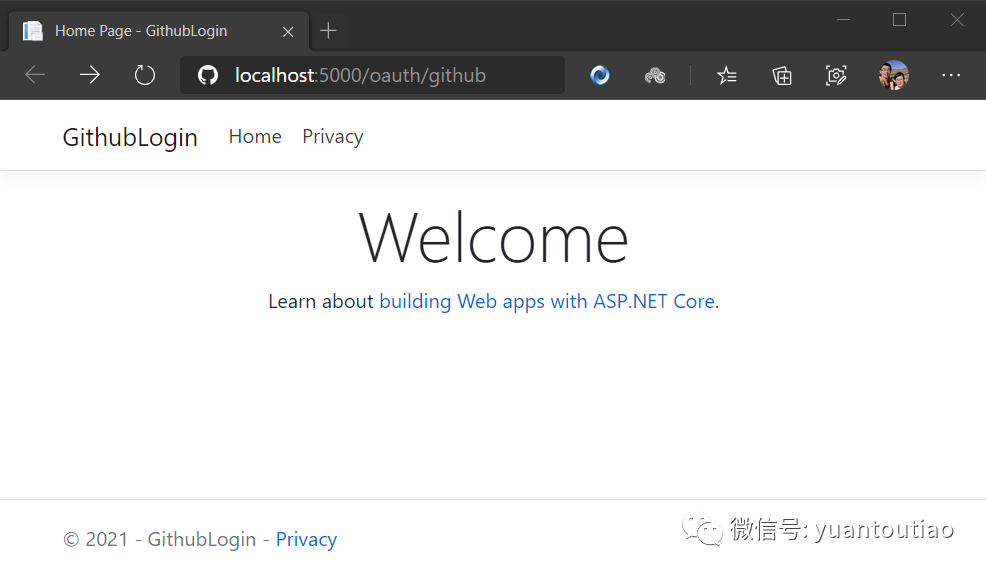
Task: Open the web capture screenshot icon
Action: click(x=836, y=76)
